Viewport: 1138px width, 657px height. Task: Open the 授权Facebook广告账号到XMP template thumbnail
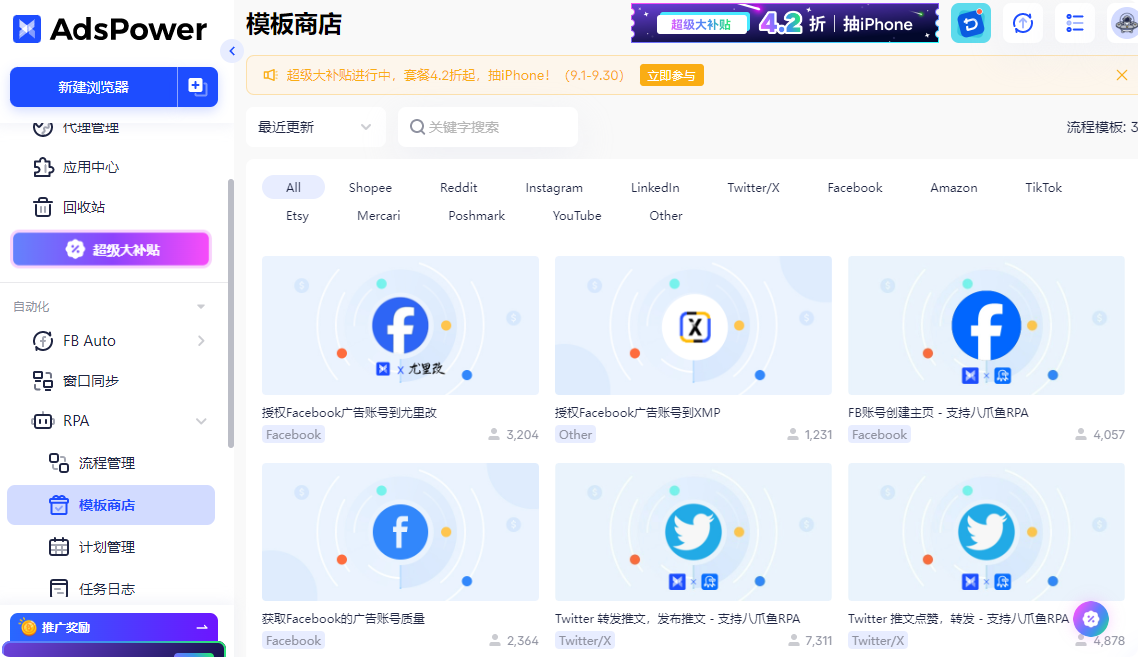tap(693, 325)
